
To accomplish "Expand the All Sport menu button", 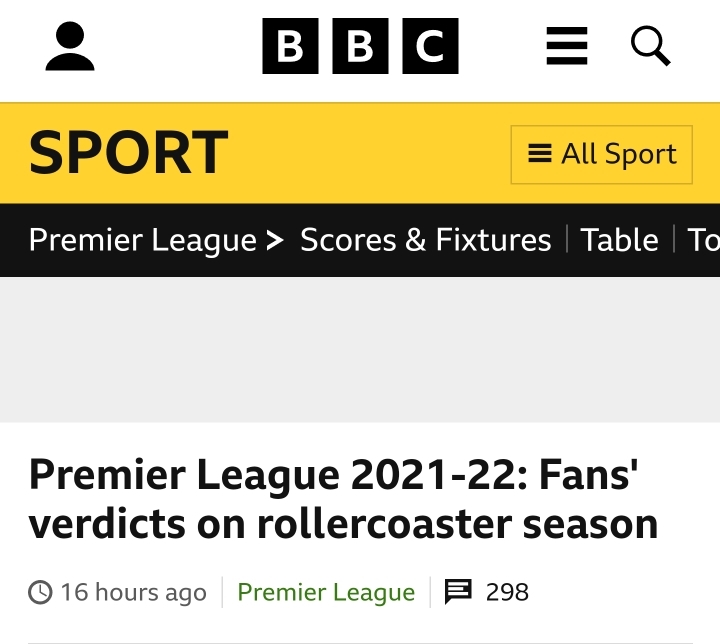I will (x=602, y=154).
